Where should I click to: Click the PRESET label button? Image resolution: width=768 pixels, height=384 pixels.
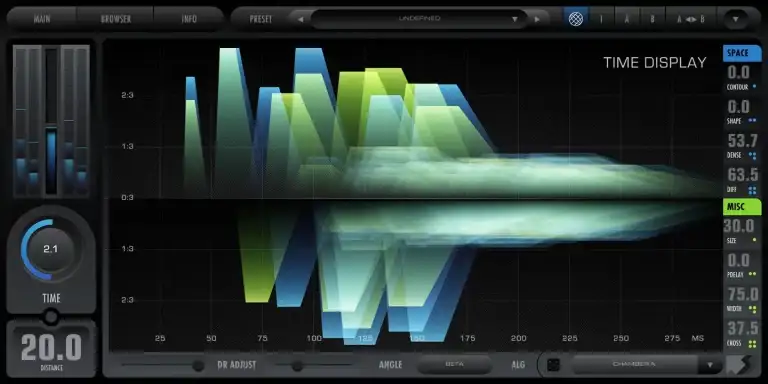coord(261,19)
